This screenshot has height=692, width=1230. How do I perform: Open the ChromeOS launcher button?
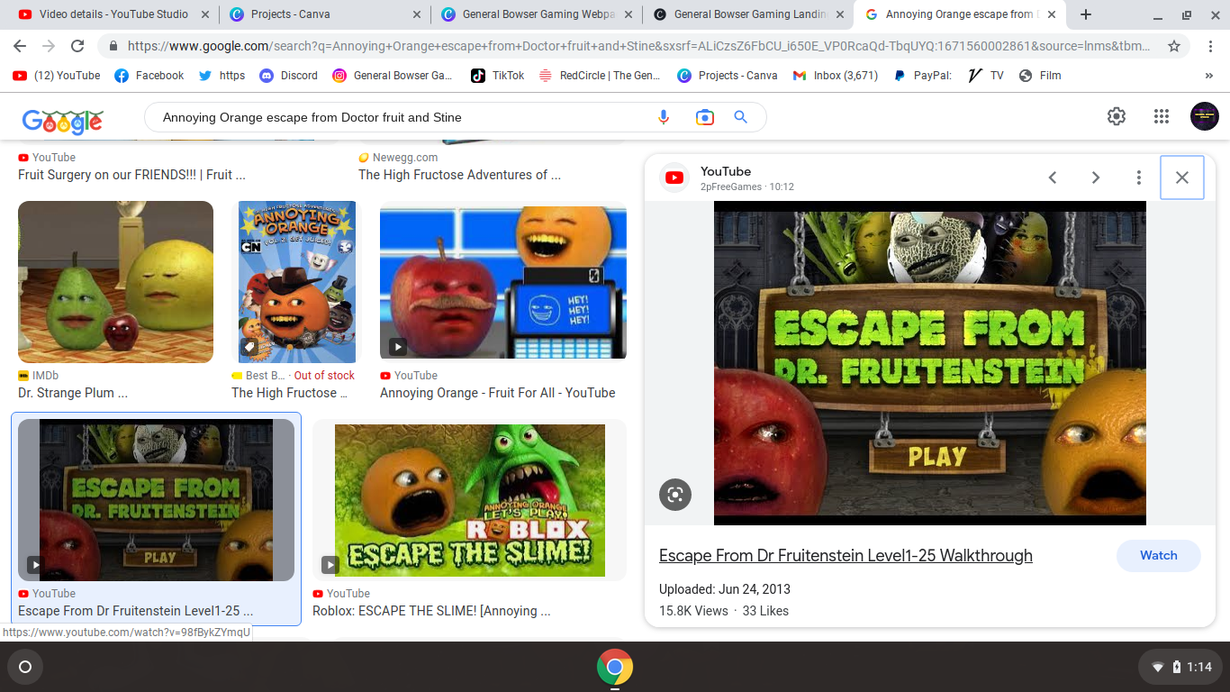pos(25,667)
